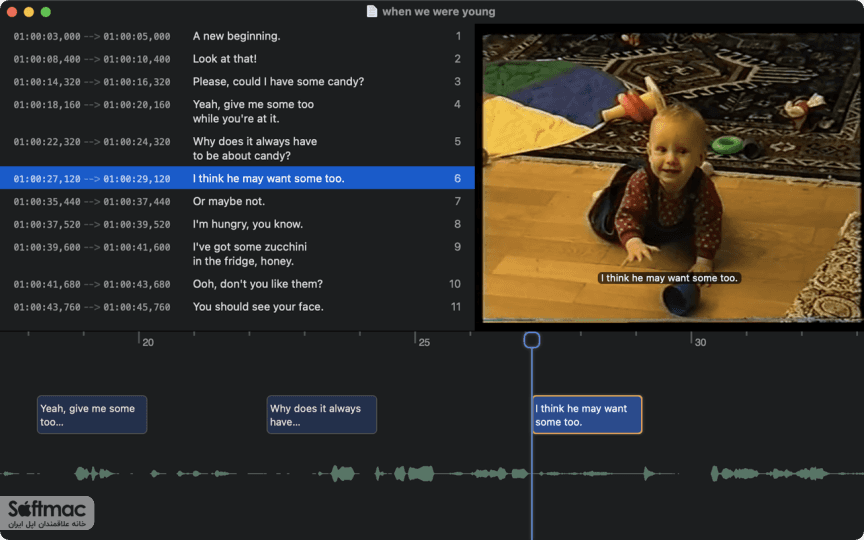This screenshot has width=864, height=540.
Task: Select the playhead handle on the timeline
Action: [x=532, y=340]
